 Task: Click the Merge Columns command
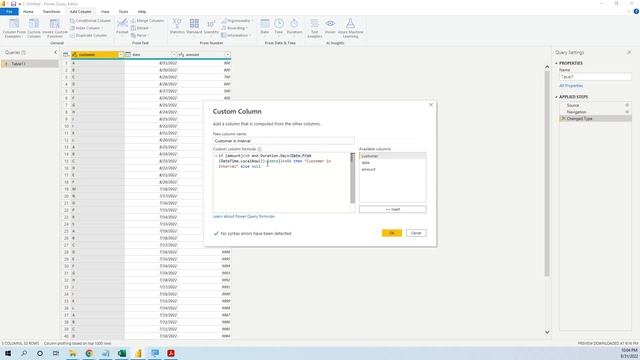pyautogui.click(x=147, y=21)
